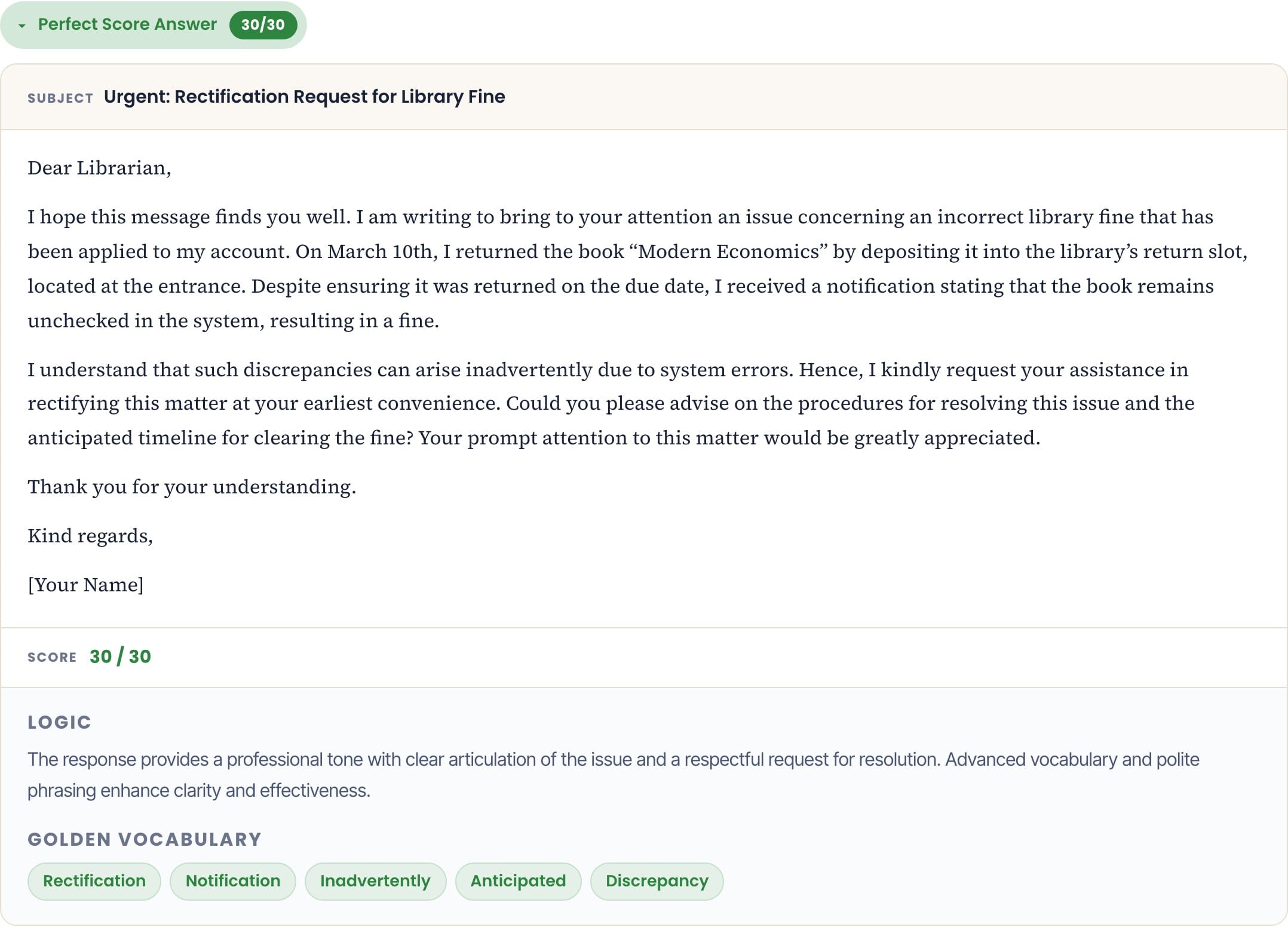Click the 30/30 score badge
Viewport: 1288px width, 927px height.
263,24
